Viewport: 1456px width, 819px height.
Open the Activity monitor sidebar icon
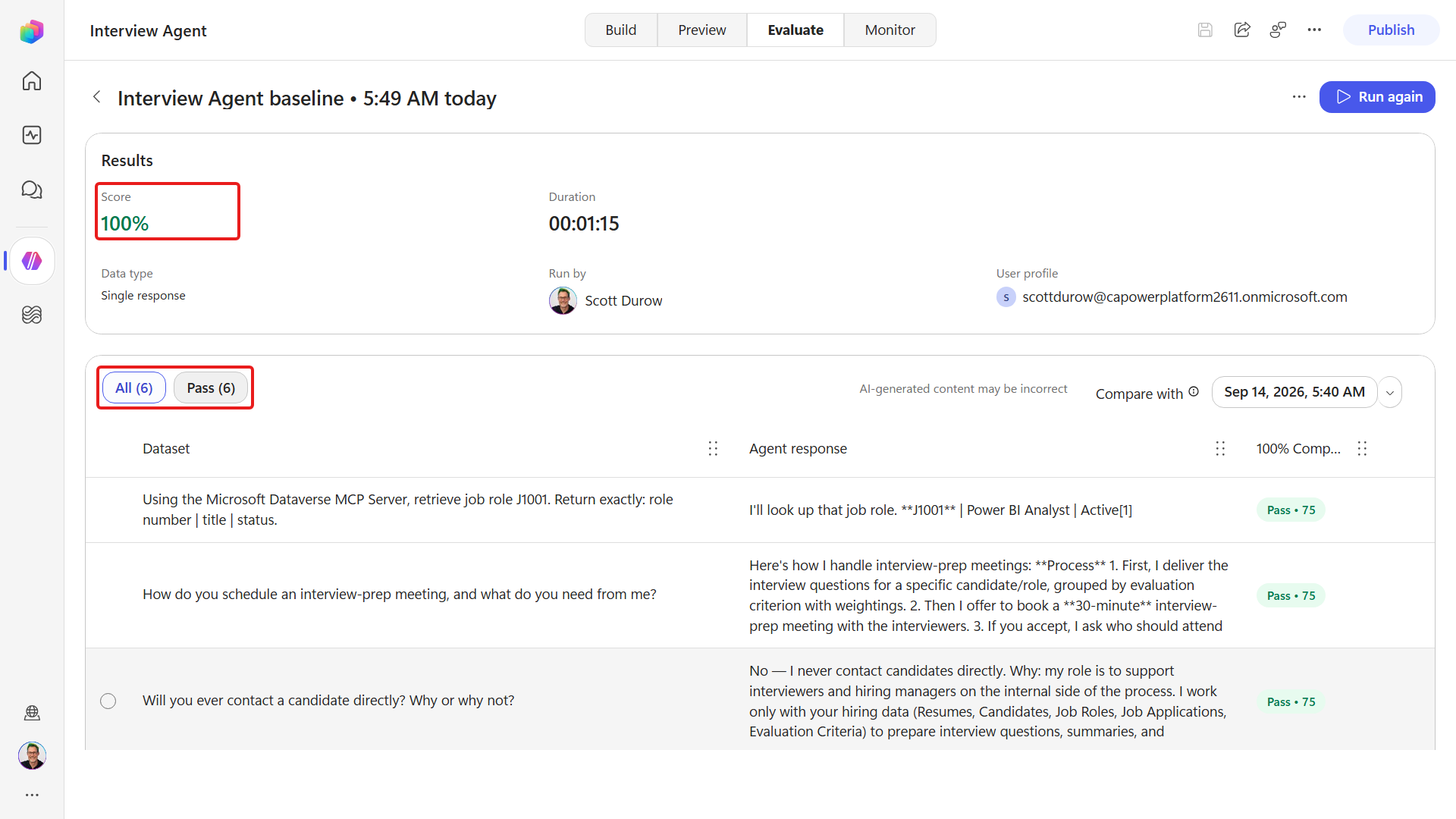point(32,135)
